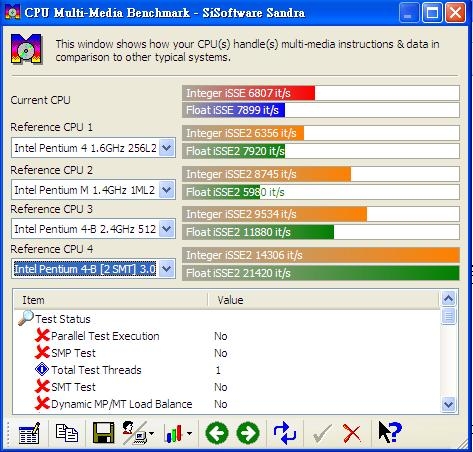Click red X beside SMT Test
The width and height of the screenshot is (473, 452).
[42, 387]
